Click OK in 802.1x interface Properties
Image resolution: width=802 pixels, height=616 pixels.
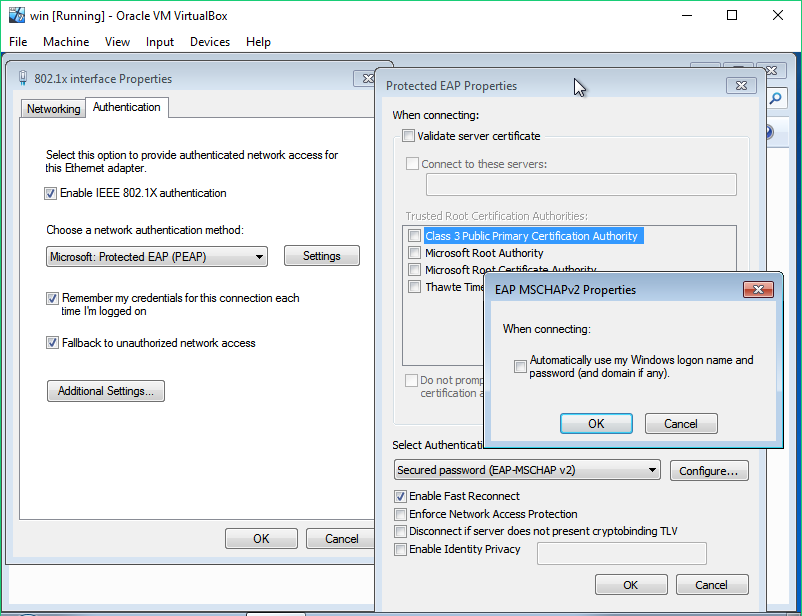(x=261, y=539)
